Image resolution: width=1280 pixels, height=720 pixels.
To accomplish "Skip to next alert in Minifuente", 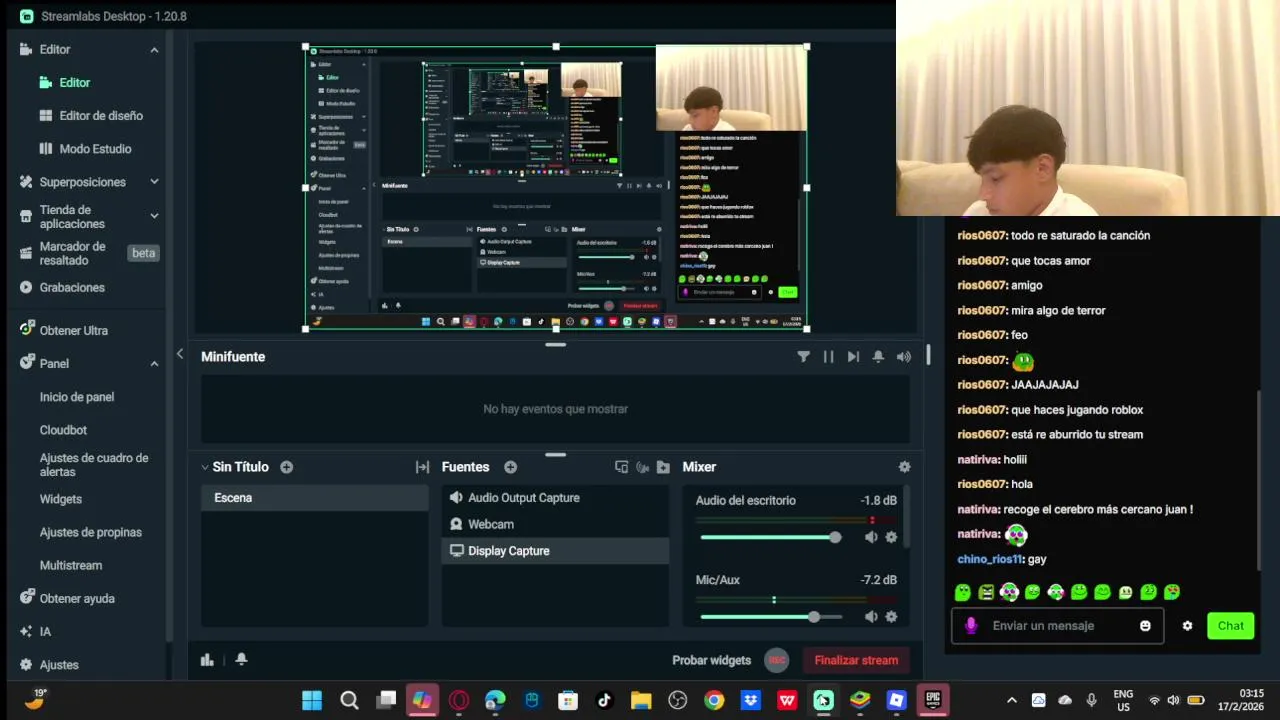I will pos(853,356).
